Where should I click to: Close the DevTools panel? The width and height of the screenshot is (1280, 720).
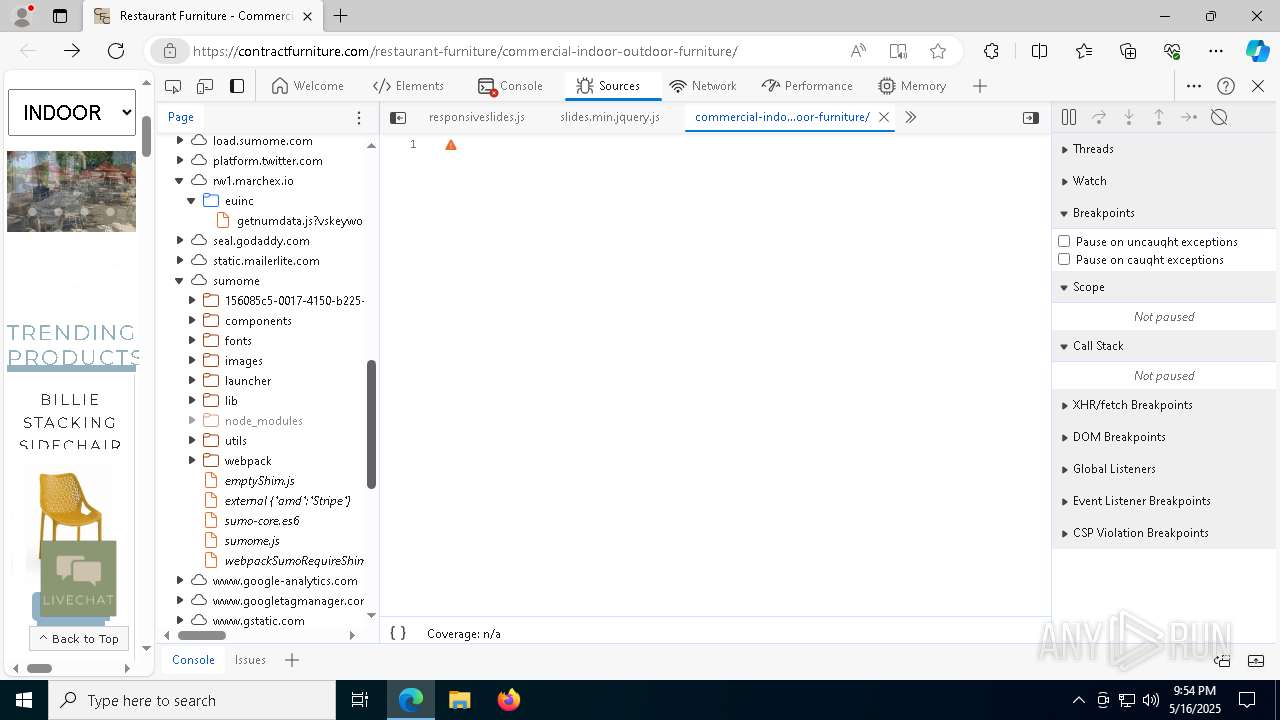pyautogui.click(x=1258, y=86)
